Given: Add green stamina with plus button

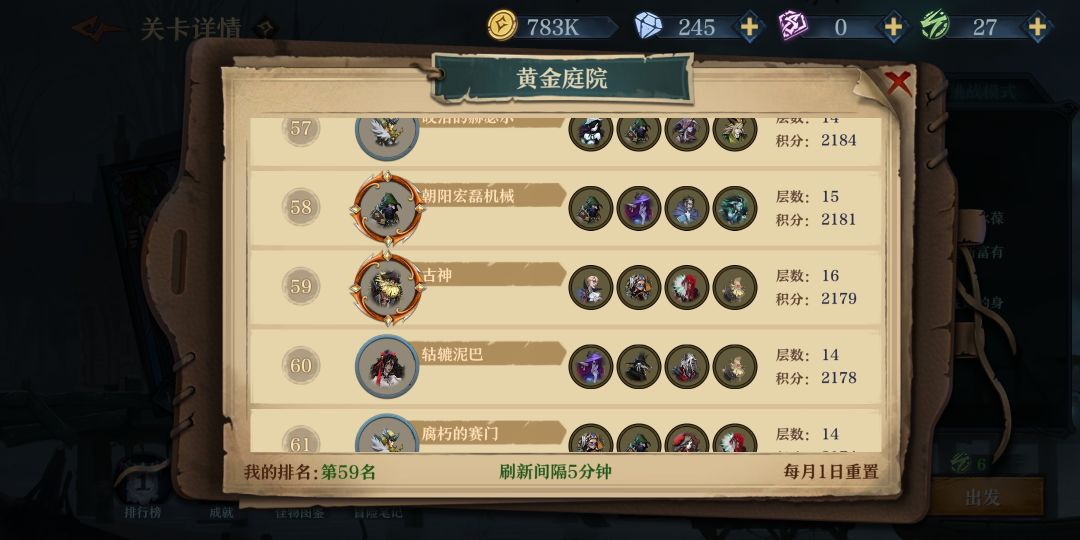Looking at the screenshot, I should click(1037, 28).
